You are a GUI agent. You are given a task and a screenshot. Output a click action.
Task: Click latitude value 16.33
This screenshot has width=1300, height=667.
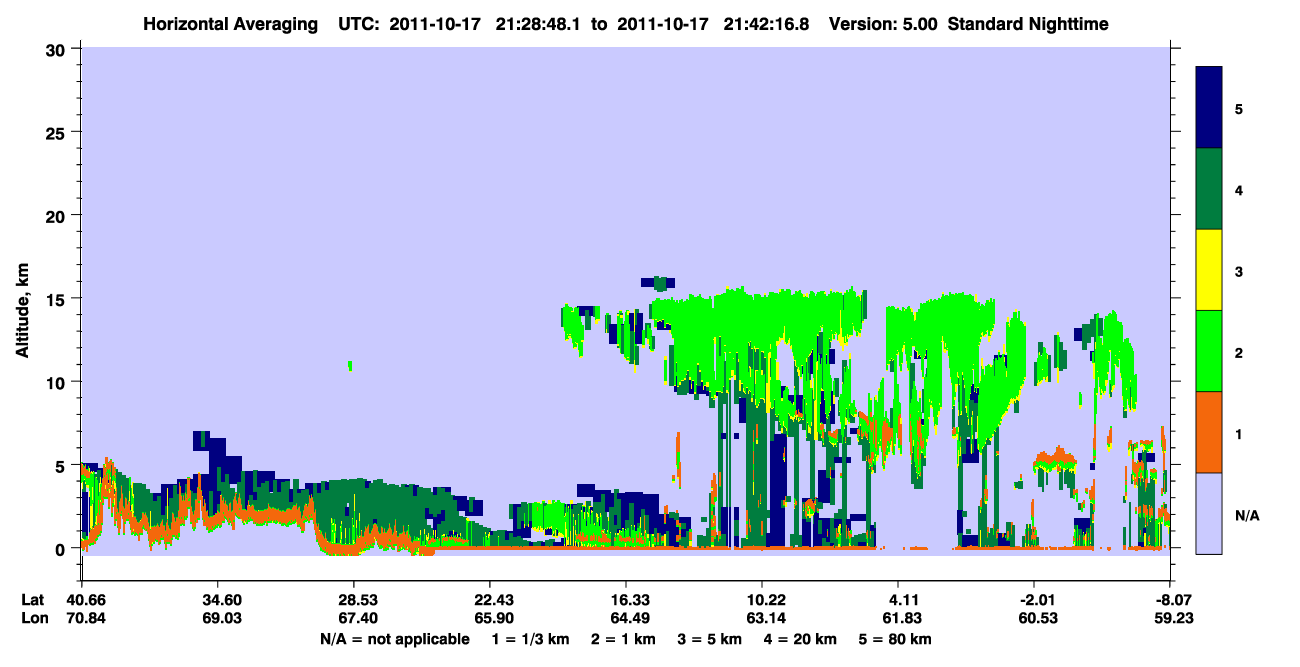point(625,600)
